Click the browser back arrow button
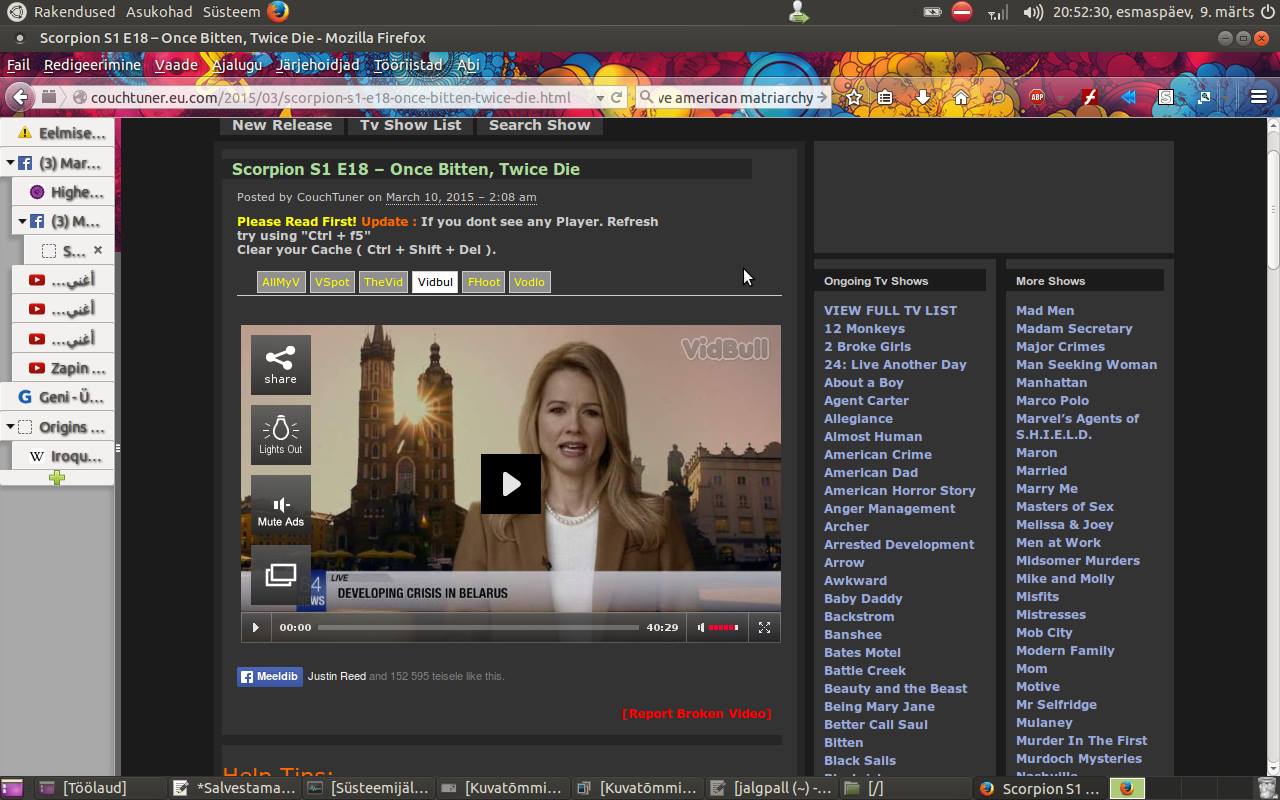Image resolution: width=1280 pixels, height=800 pixels. pyautogui.click(x=19, y=97)
